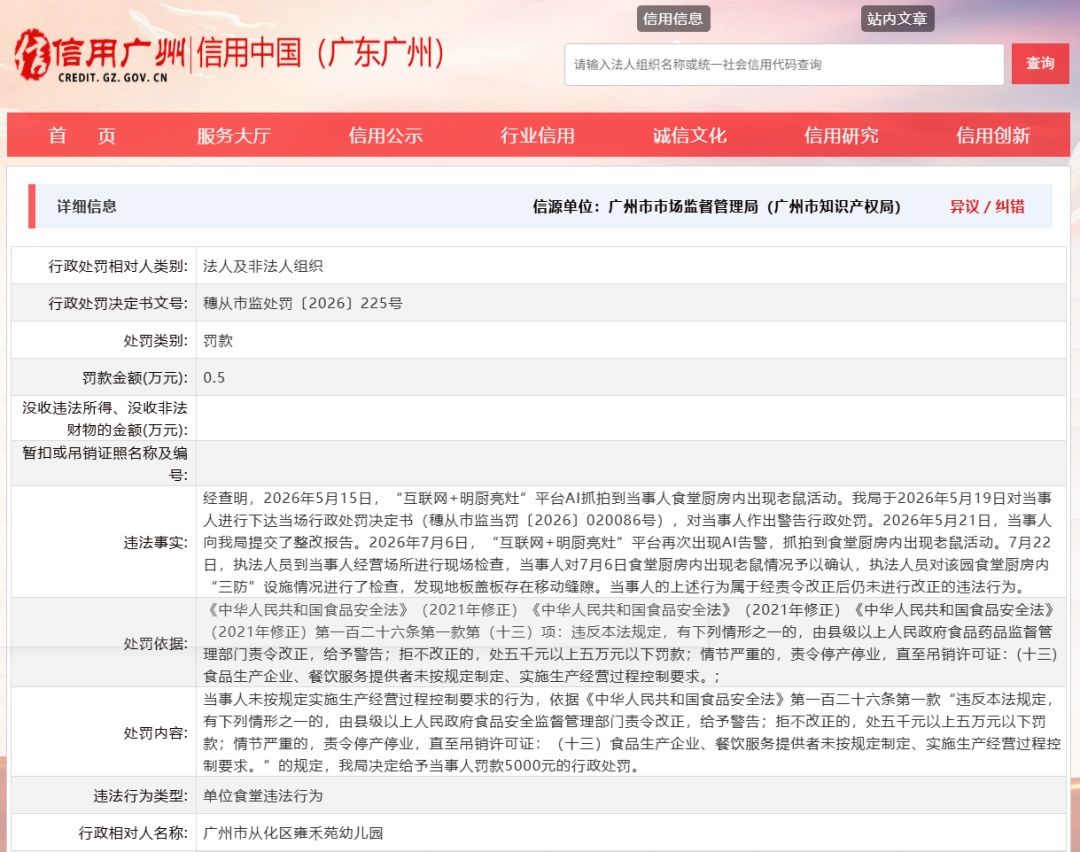The width and height of the screenshot is (1080, 852).
Task: Click the 处罚依据 label
Action: click(x=156, y=643)
